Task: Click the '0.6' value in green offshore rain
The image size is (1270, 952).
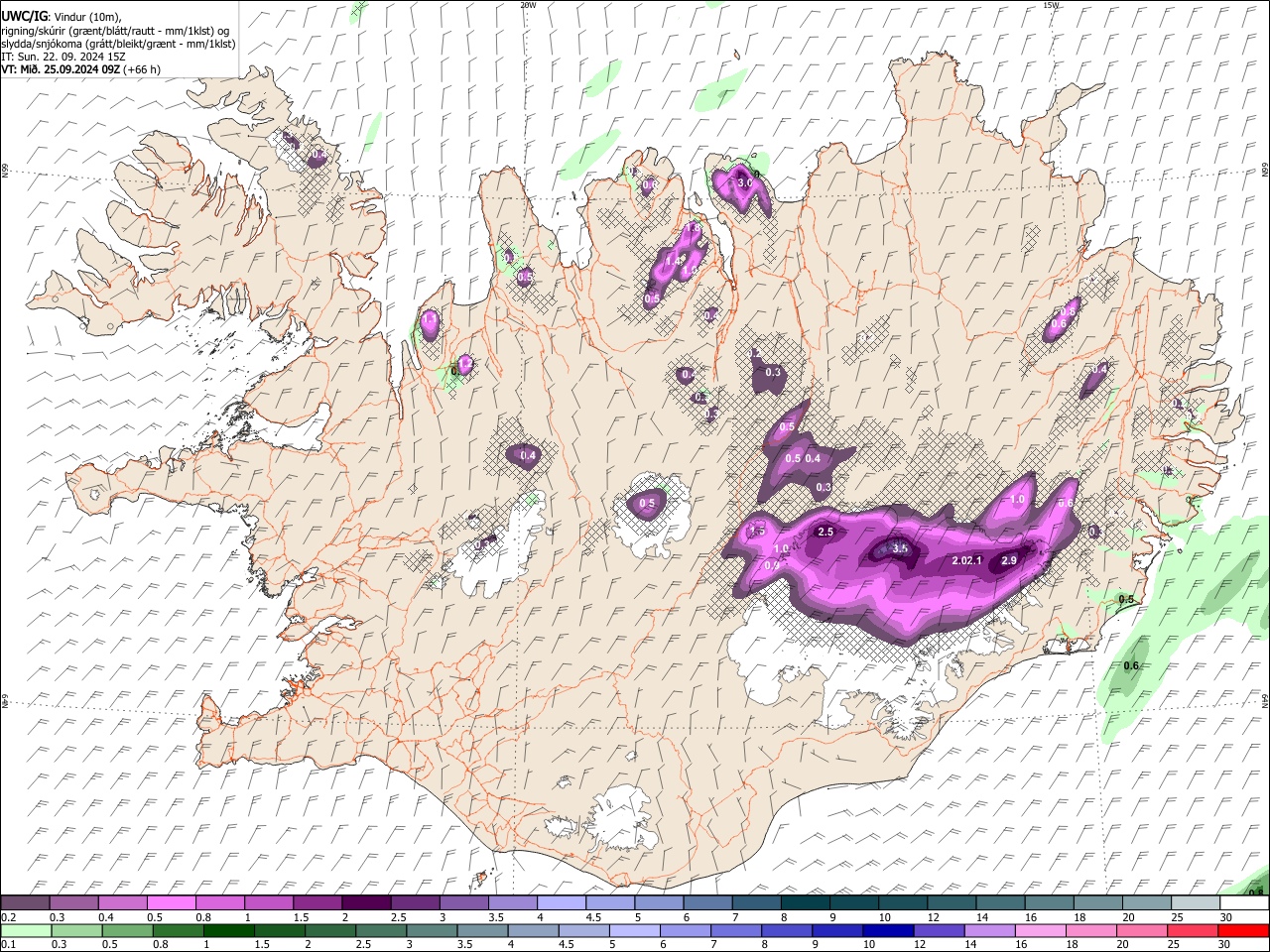Action: [1131, 666]
